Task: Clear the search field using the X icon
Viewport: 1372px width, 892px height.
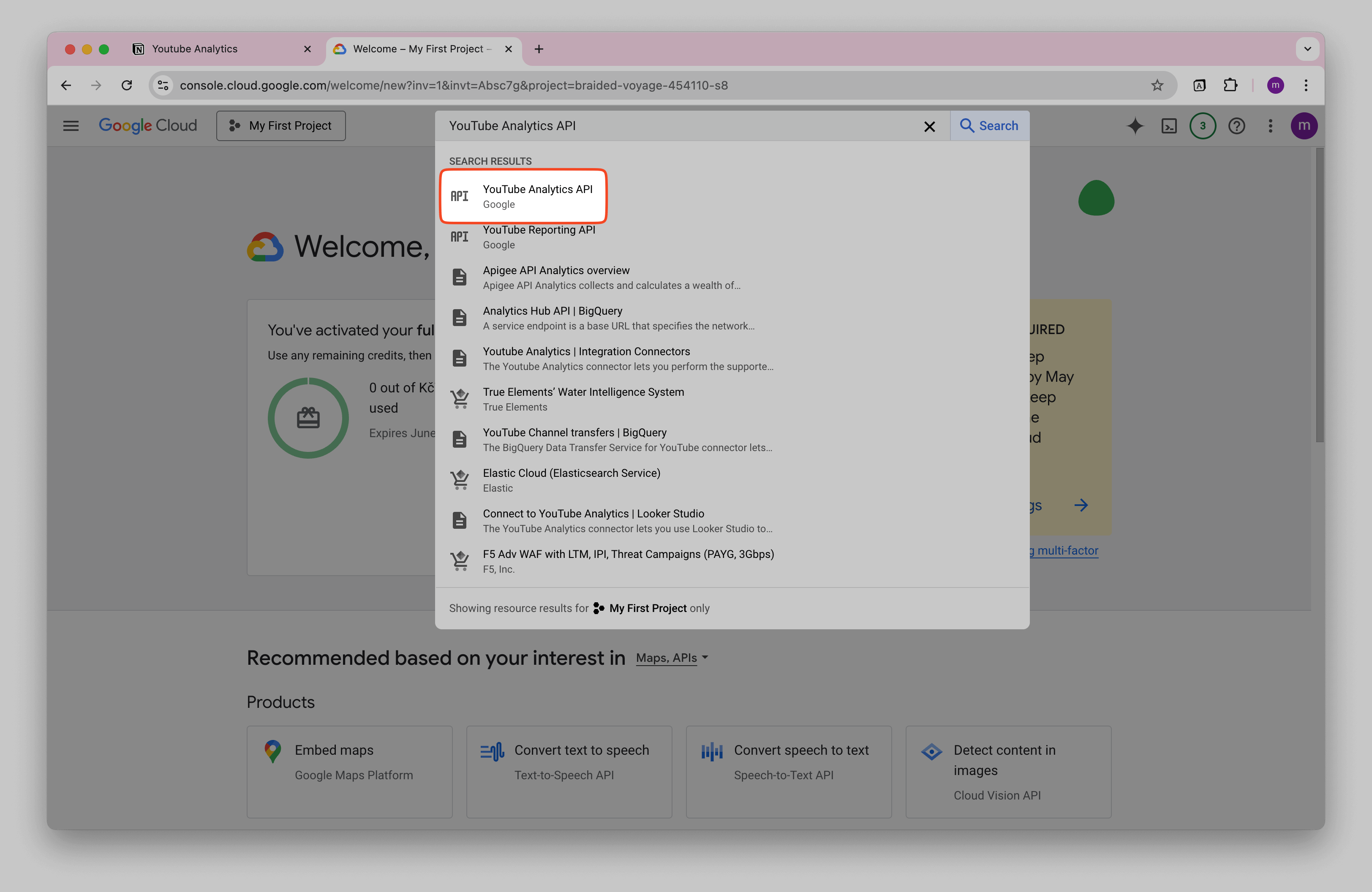Action: [x=930, y=126]
